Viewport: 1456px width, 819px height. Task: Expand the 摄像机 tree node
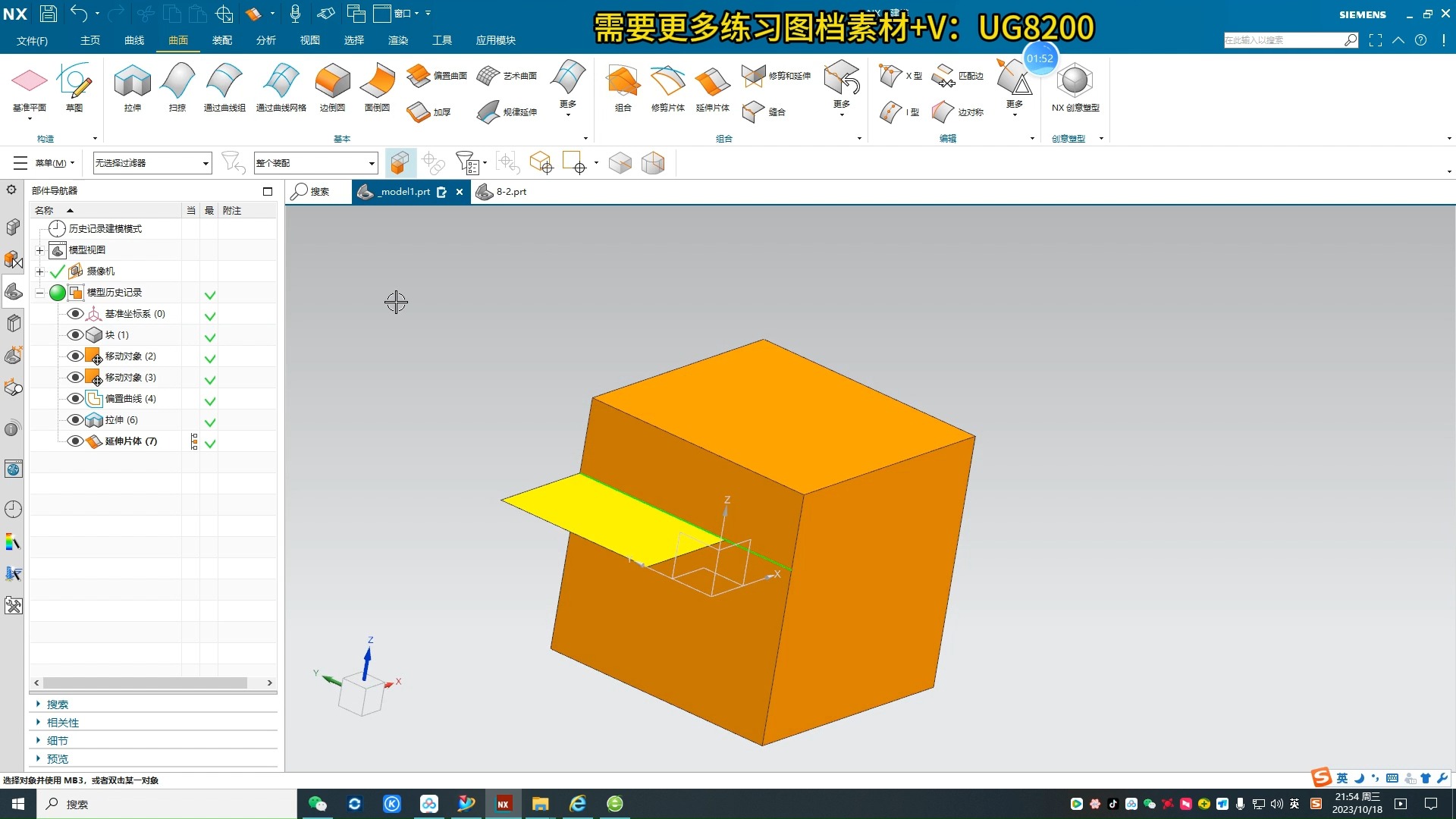point(39,271)
